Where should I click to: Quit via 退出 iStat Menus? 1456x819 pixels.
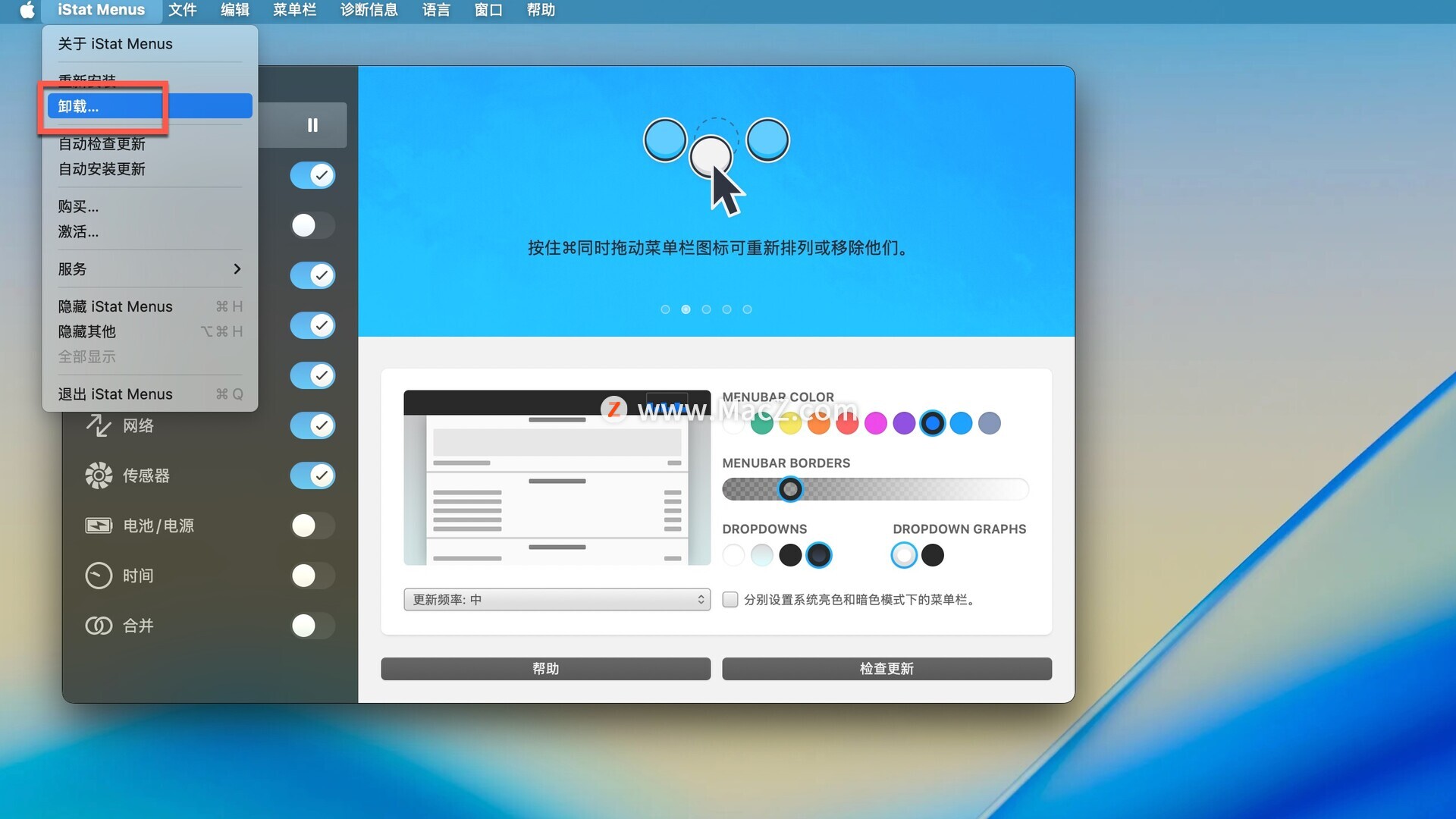[x=149, y=394]
